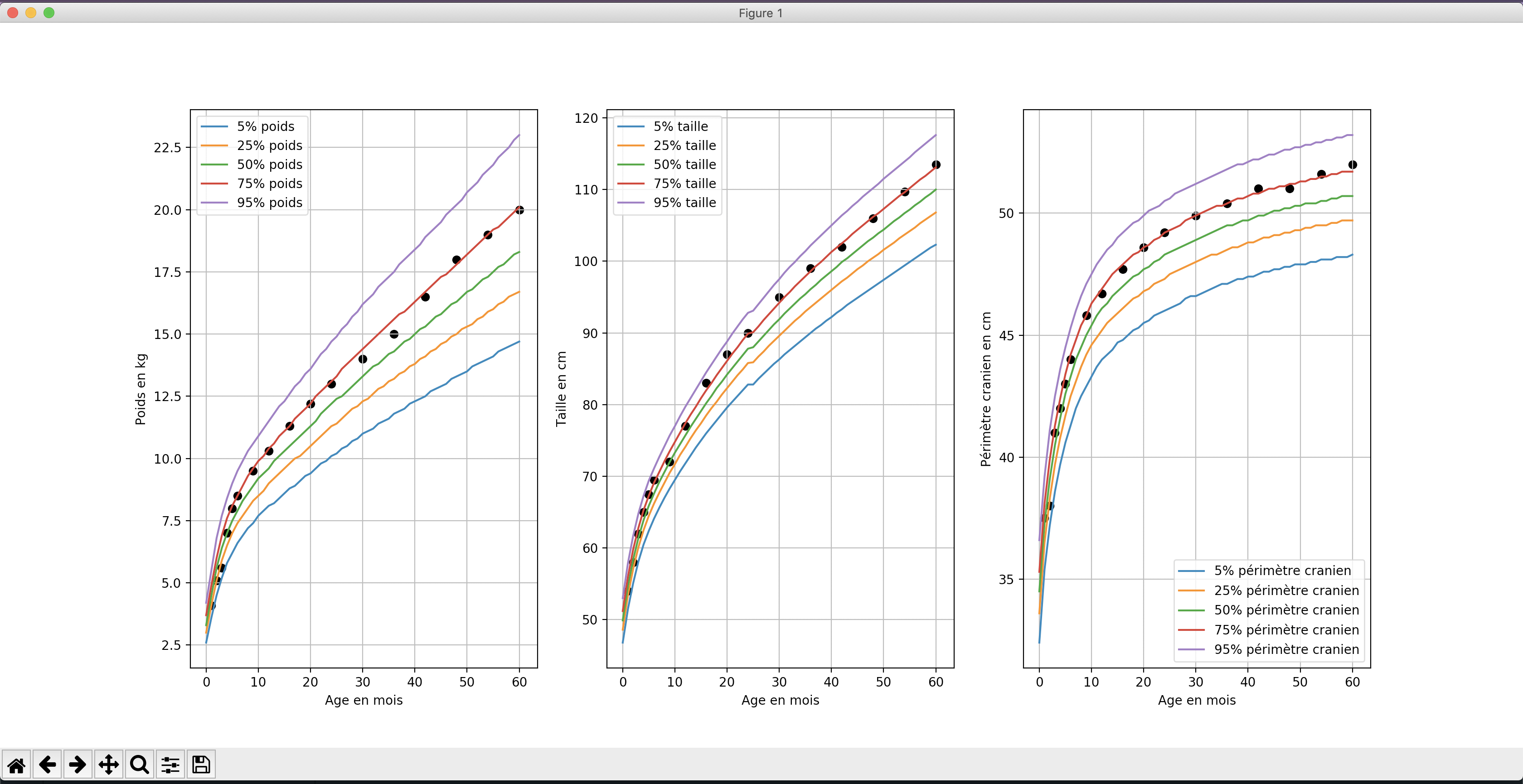1523x784 pixels.
Task: Click the data point at 60 months on weight chart
Action: click(519, 210)
